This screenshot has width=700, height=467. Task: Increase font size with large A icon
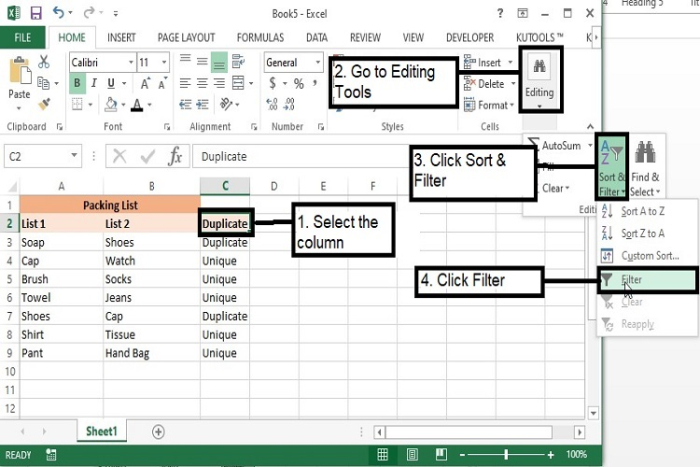tap(145, 83)
